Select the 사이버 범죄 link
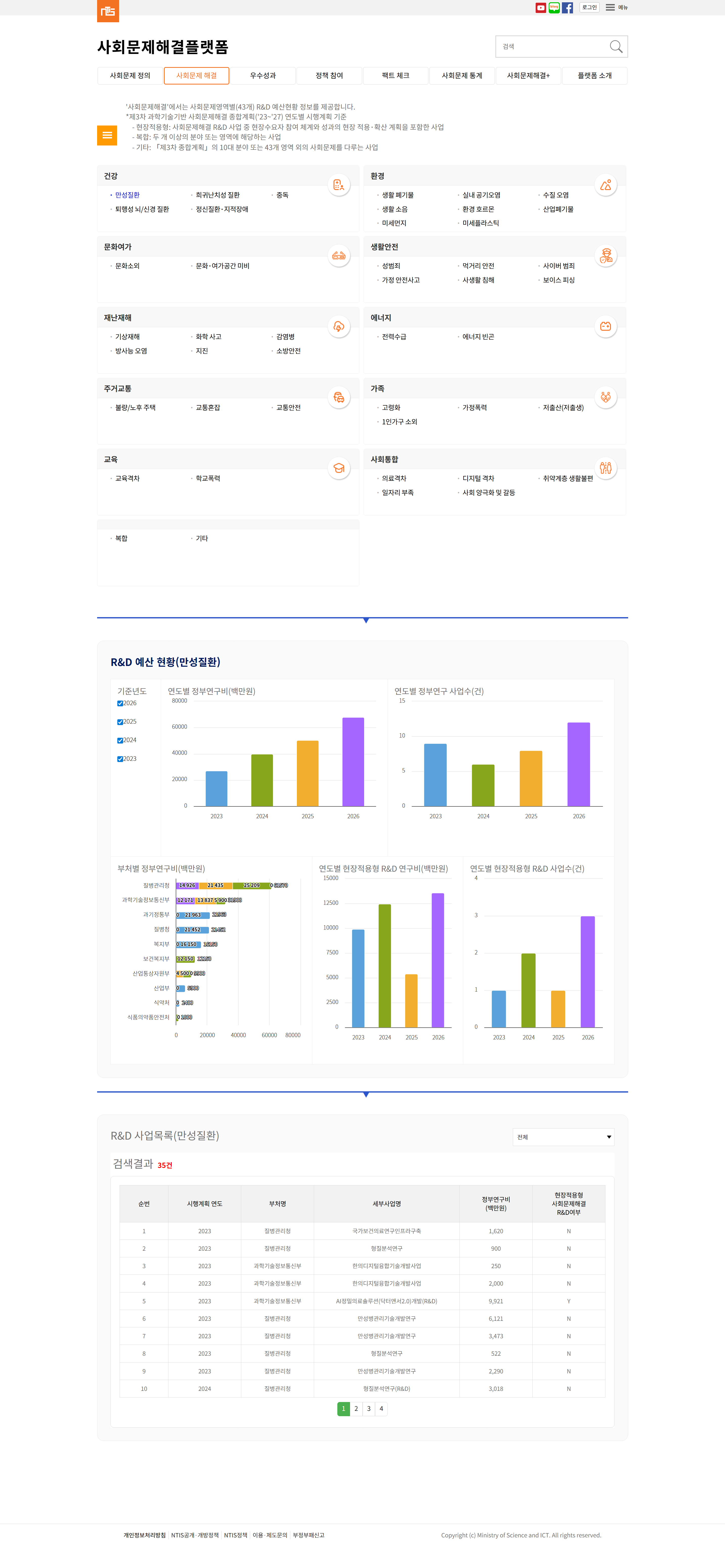Screen dimensions: 725x1568 [x=559, y=266]
